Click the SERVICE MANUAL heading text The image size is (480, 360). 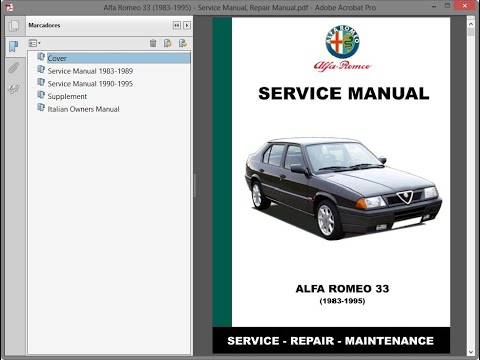pyautogui.click(x=344, y=93)
